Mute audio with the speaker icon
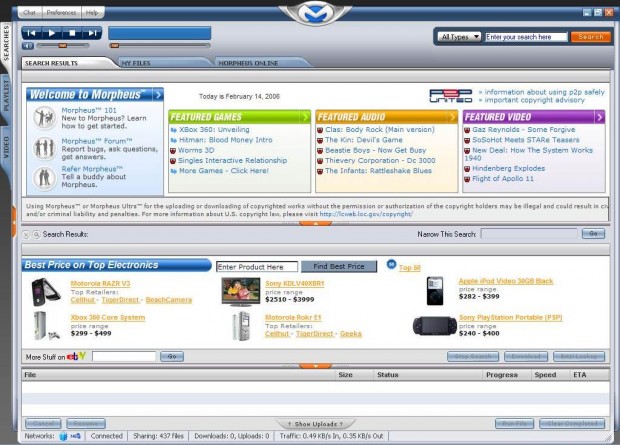Viewport: 620px width, 445px height. (28, 46)
